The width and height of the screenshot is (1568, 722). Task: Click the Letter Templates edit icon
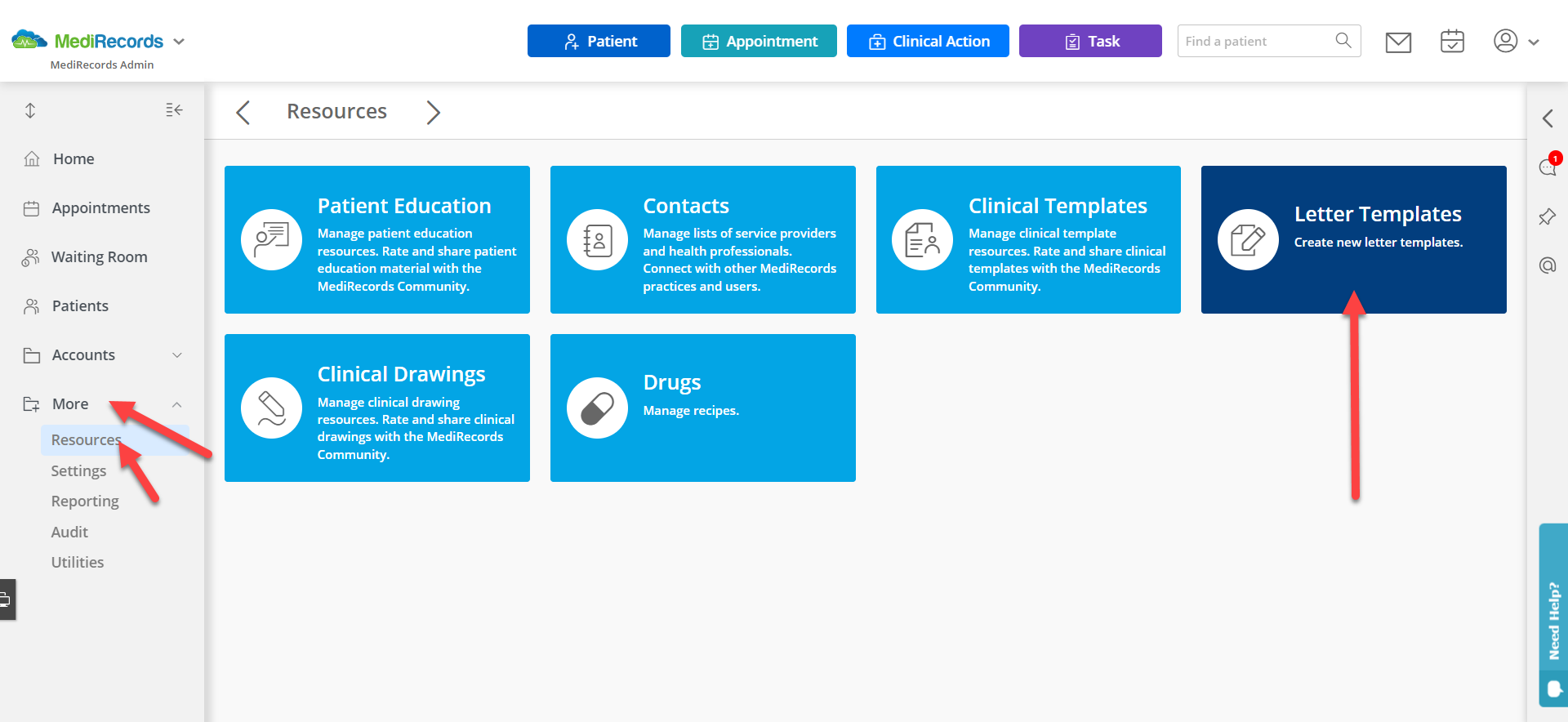click(1248, 239)
